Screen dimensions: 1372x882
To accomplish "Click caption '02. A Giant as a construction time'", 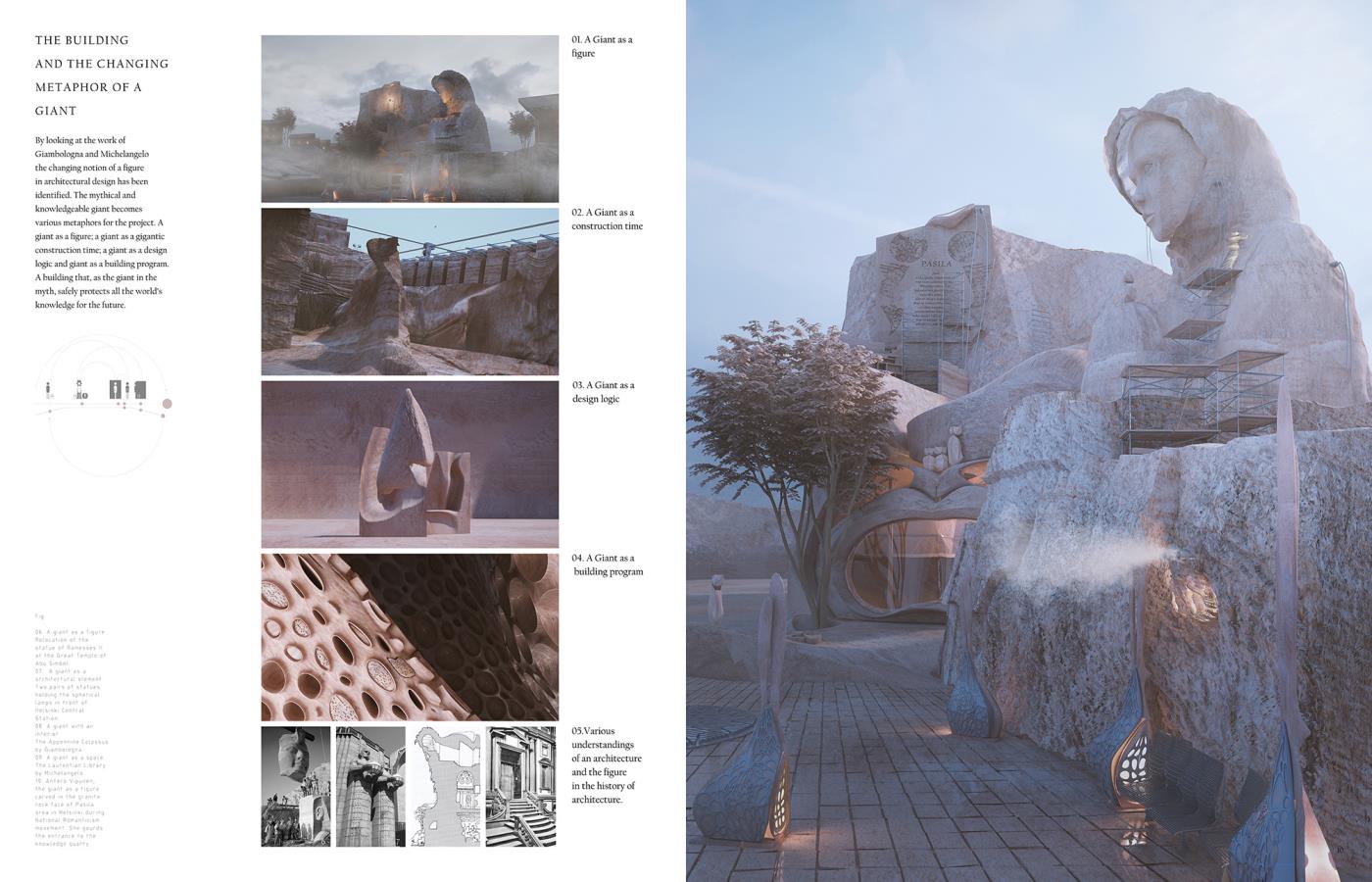I will click(x=607, y=219).
